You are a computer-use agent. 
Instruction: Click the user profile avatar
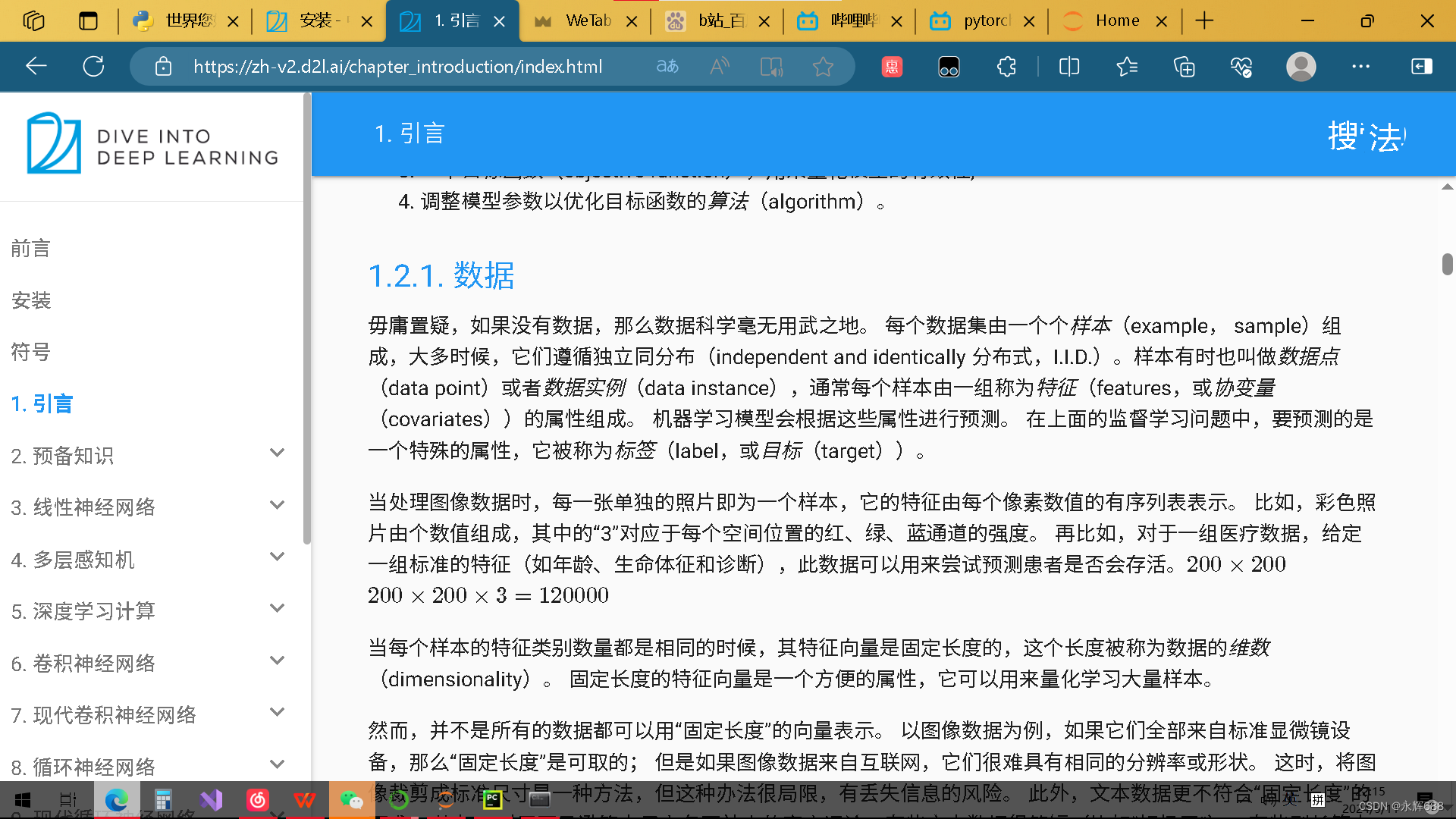tap(1301, 67)
